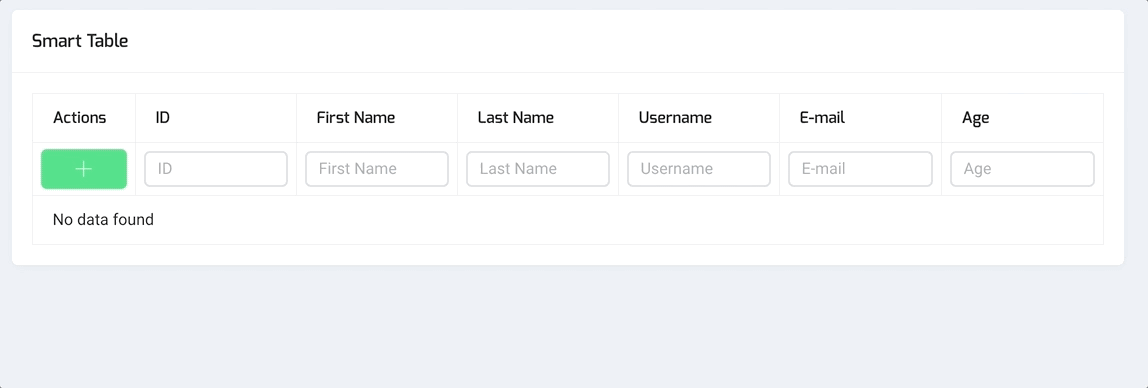Select the No data found message row

(567, 220)
